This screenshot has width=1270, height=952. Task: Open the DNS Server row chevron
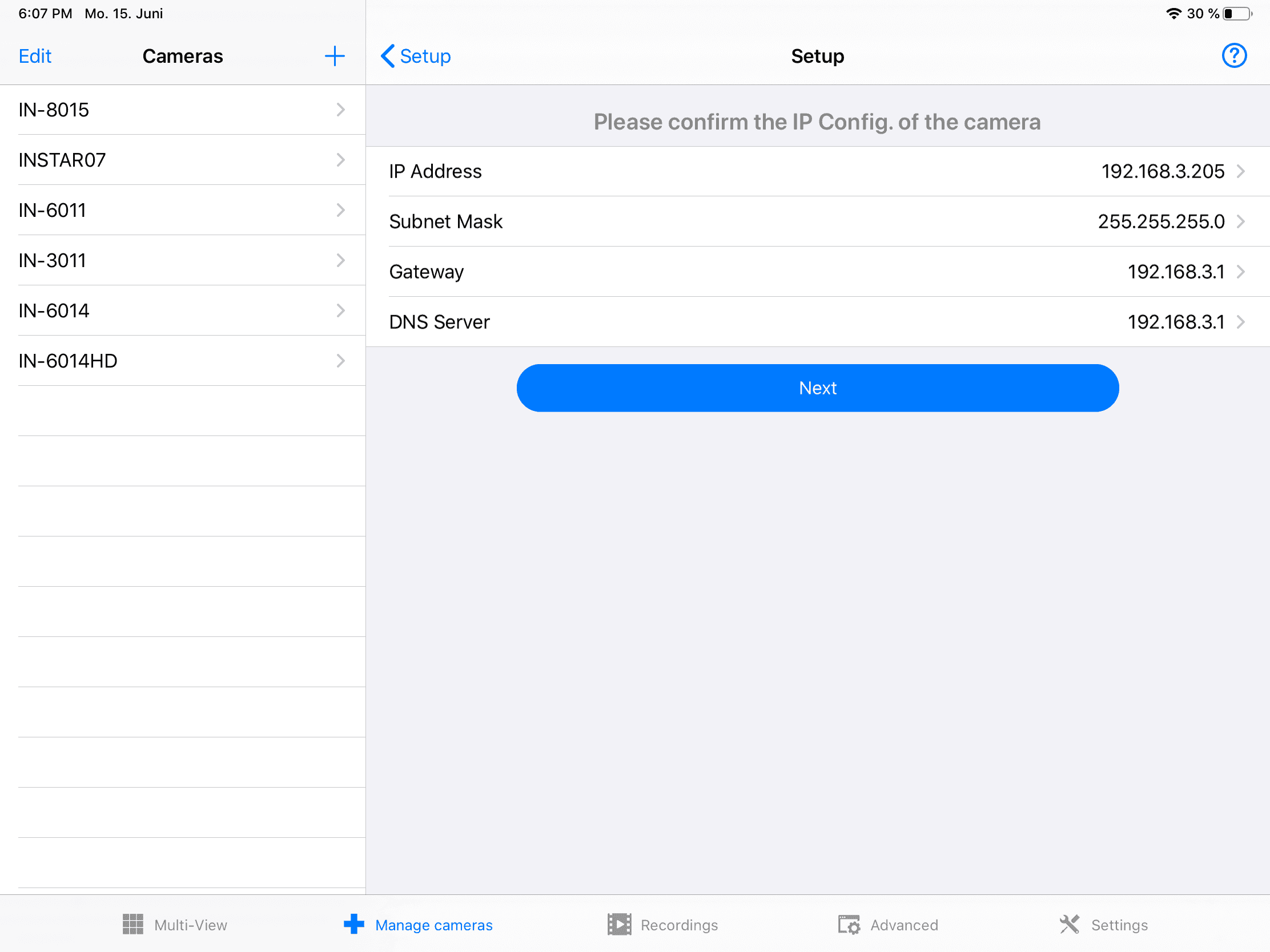click(1240, 322)
